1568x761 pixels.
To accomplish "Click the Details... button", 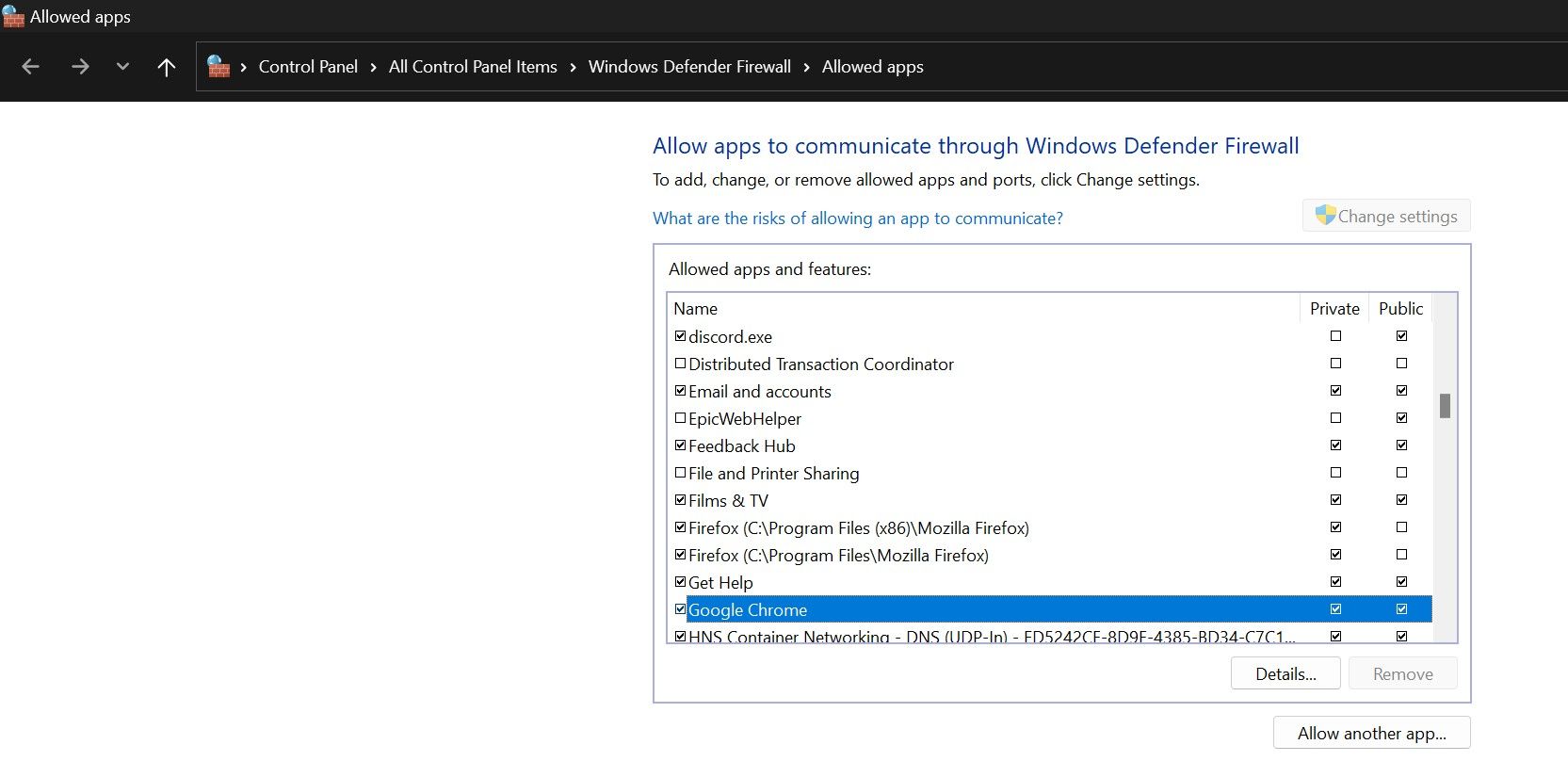I will 1285,673.
